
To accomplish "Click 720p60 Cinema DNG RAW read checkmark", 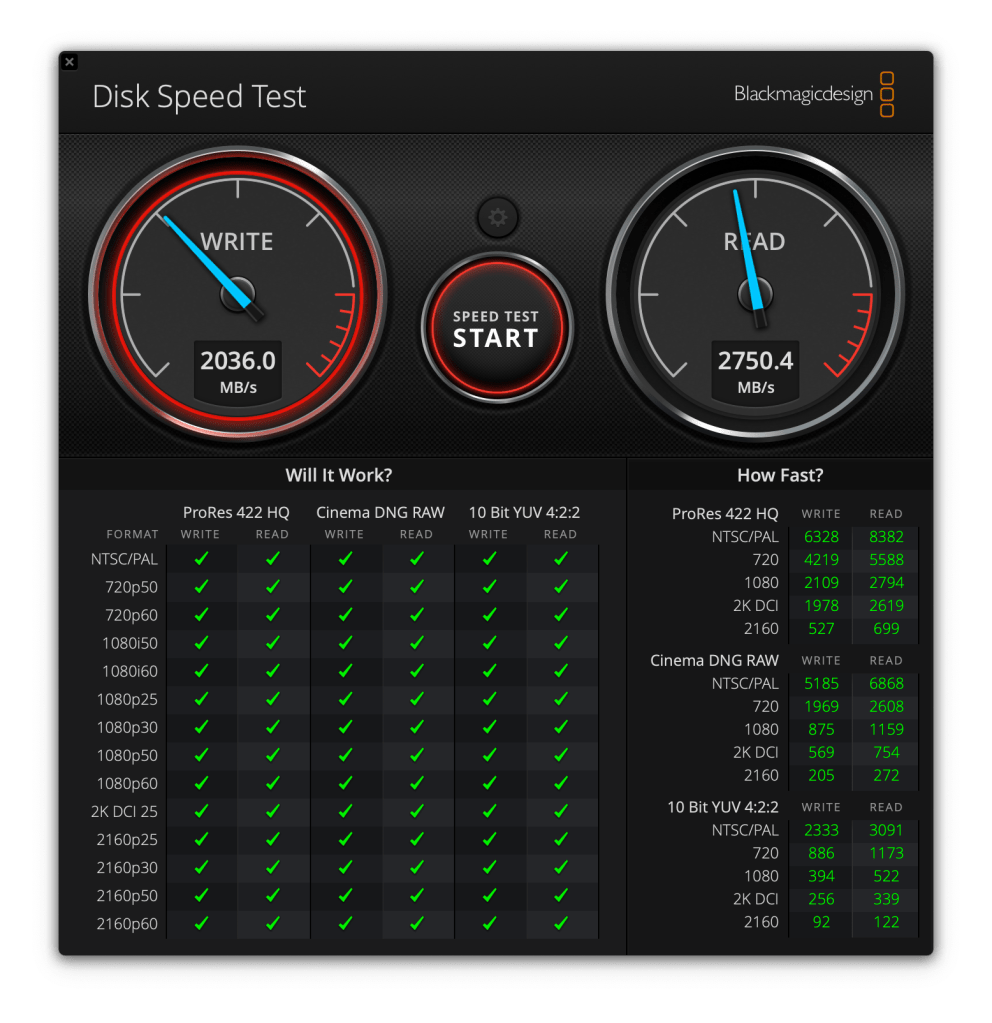I will tap(416, 615).
